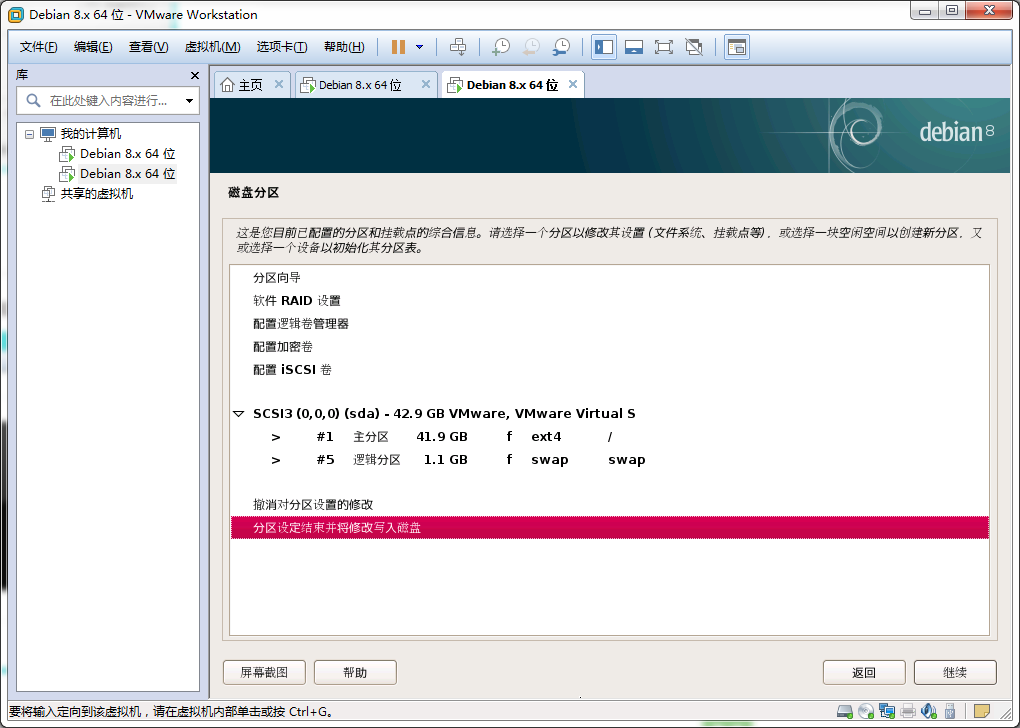The width and height of the screenshot is (1020, 728).
Task: Collapse the SCSI3 (sda) disk triangle
Action: coord(239,414)
